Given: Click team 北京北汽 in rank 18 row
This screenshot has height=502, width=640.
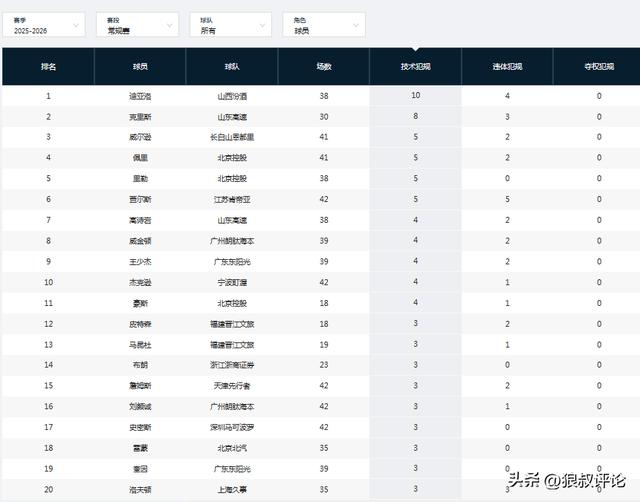Looking at the screenshot, I should point(232,448).
